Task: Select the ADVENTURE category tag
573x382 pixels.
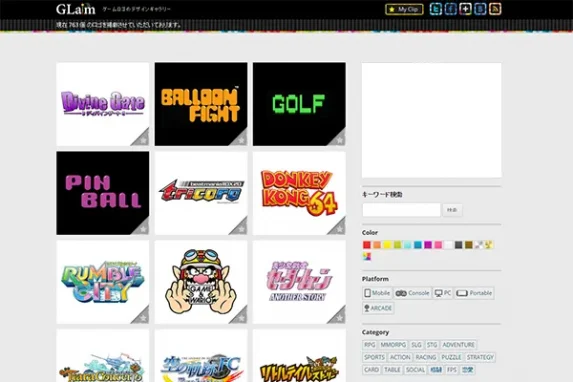Action: [x=459, y=345]
